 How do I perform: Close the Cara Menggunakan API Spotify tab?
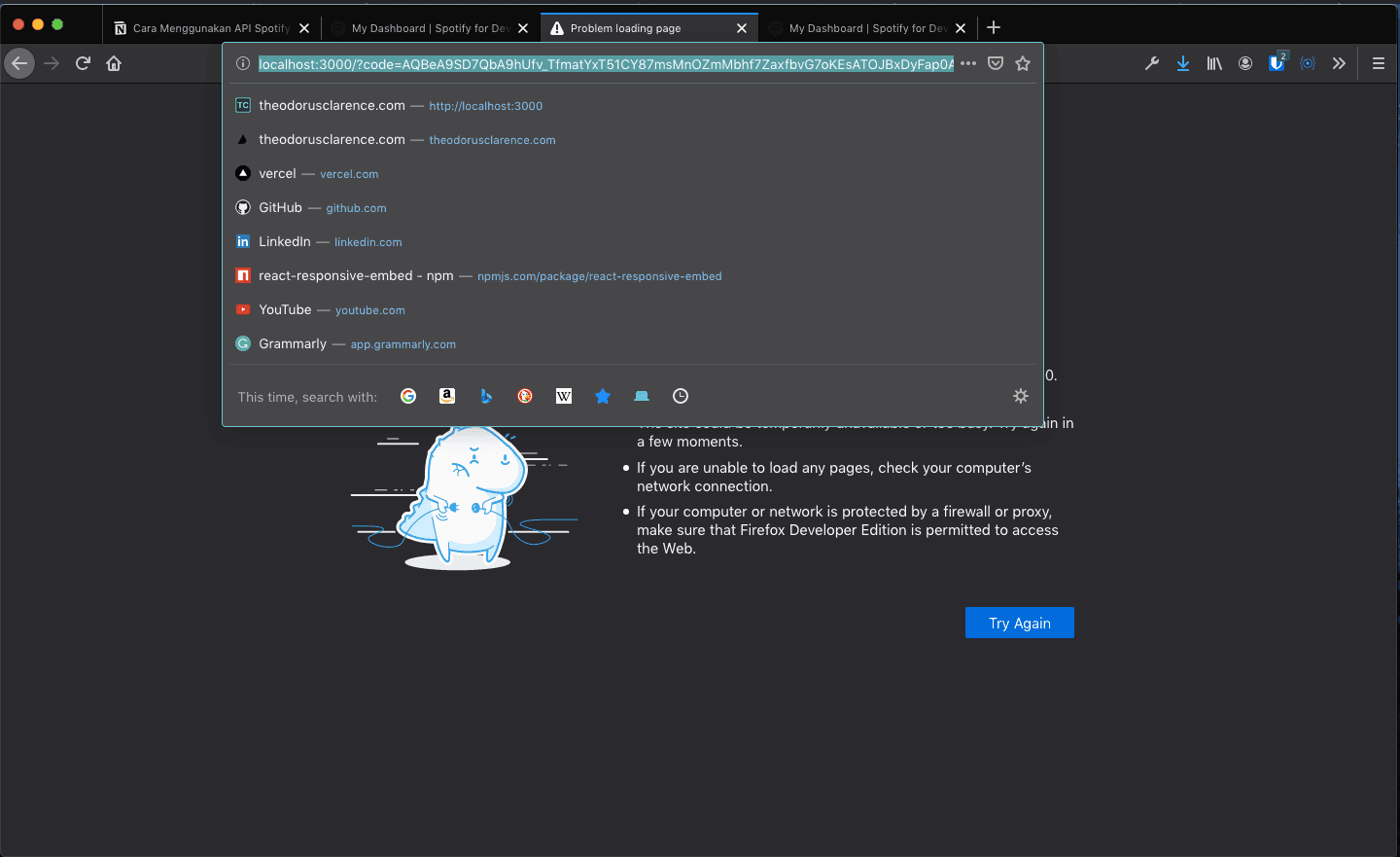tap(304, 28)
